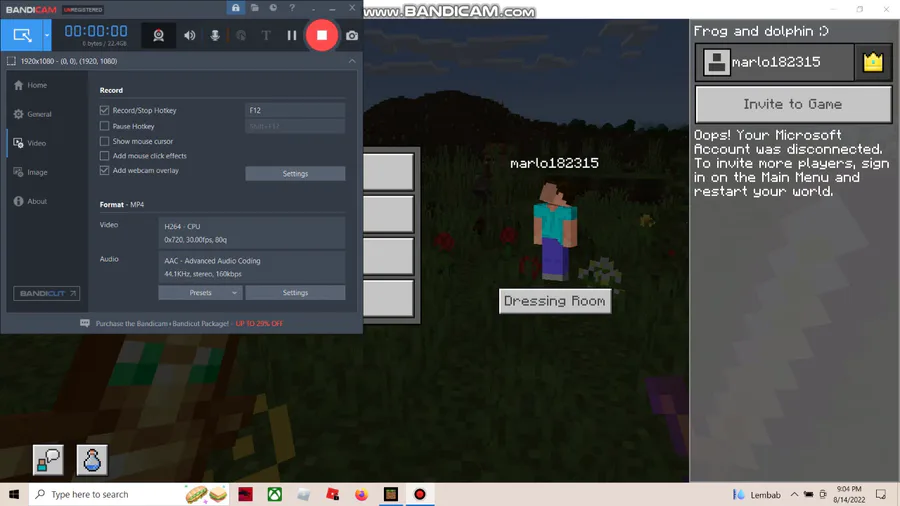The height and width of the screenshot is (506, 900).
Task: Enable Add mouse click effects checkbox
Action: click(x=104, y=155)
